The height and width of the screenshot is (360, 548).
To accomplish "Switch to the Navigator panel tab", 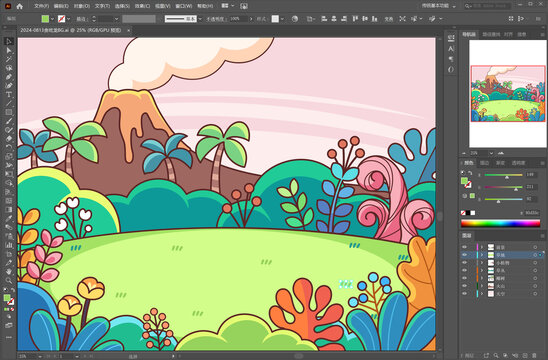I will (469, 34).
